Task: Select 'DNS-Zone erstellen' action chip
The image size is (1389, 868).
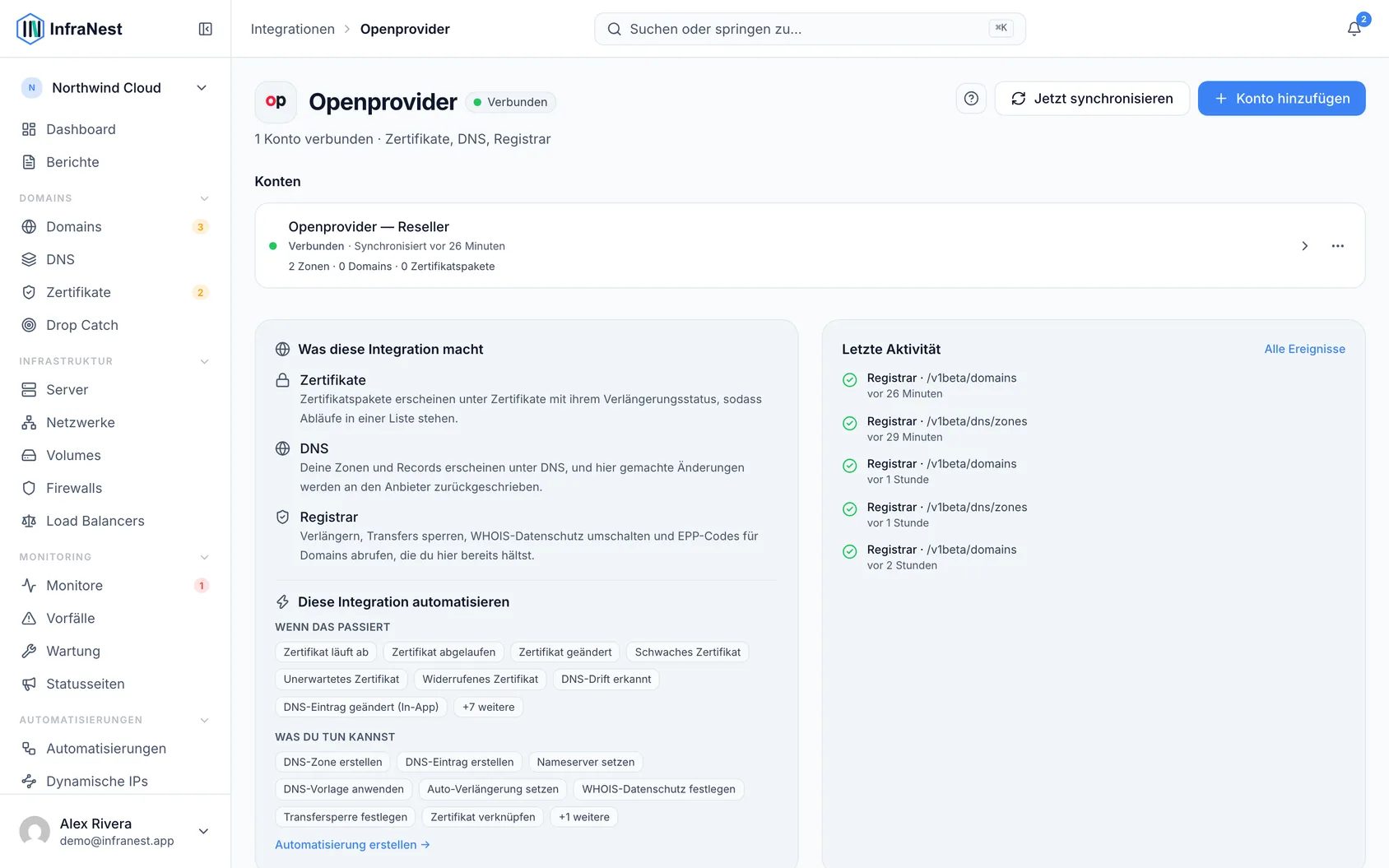Action: coord(332,762)
